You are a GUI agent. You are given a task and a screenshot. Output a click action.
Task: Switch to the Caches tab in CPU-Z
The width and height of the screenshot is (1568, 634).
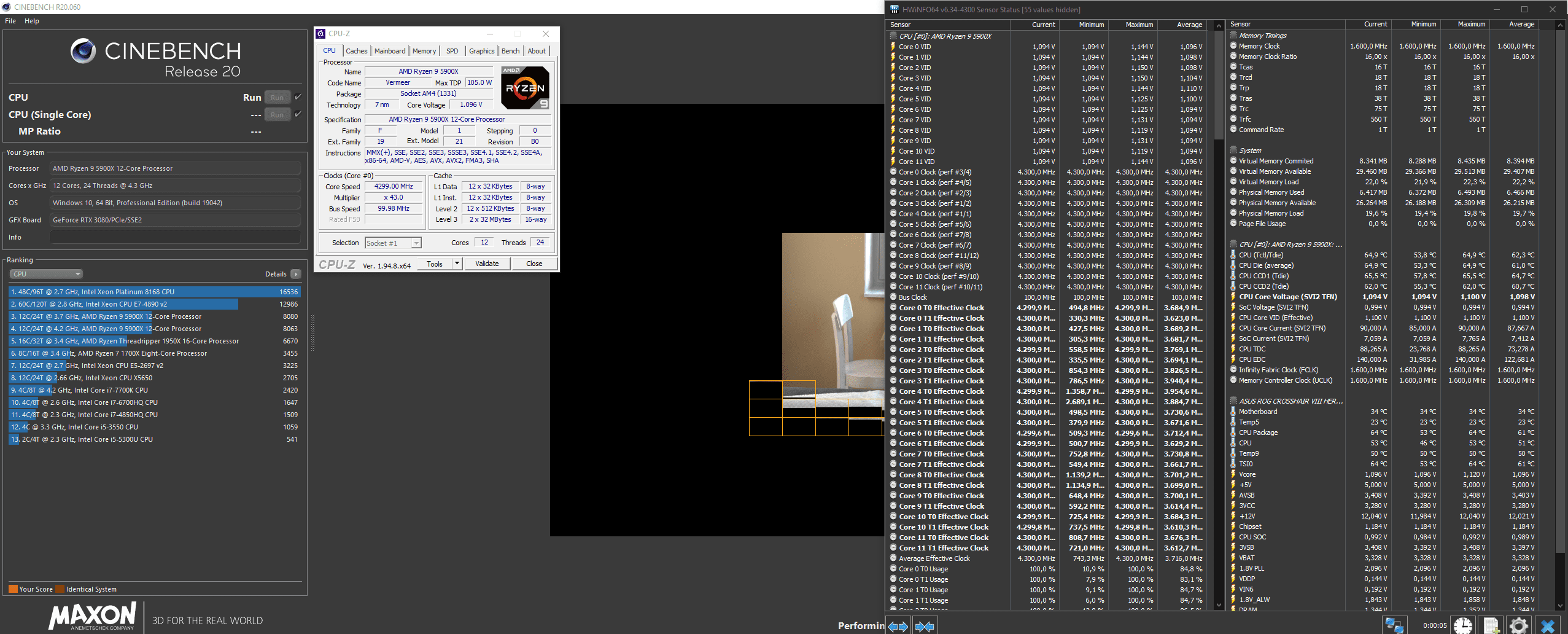(x=356, y=51)
